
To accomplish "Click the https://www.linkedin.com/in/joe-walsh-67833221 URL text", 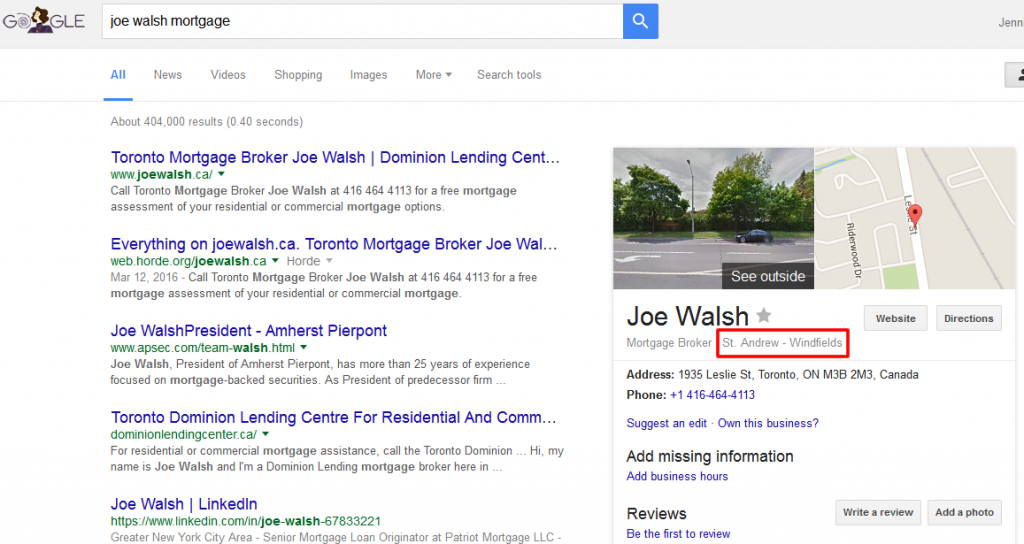I will coord(246,521).
